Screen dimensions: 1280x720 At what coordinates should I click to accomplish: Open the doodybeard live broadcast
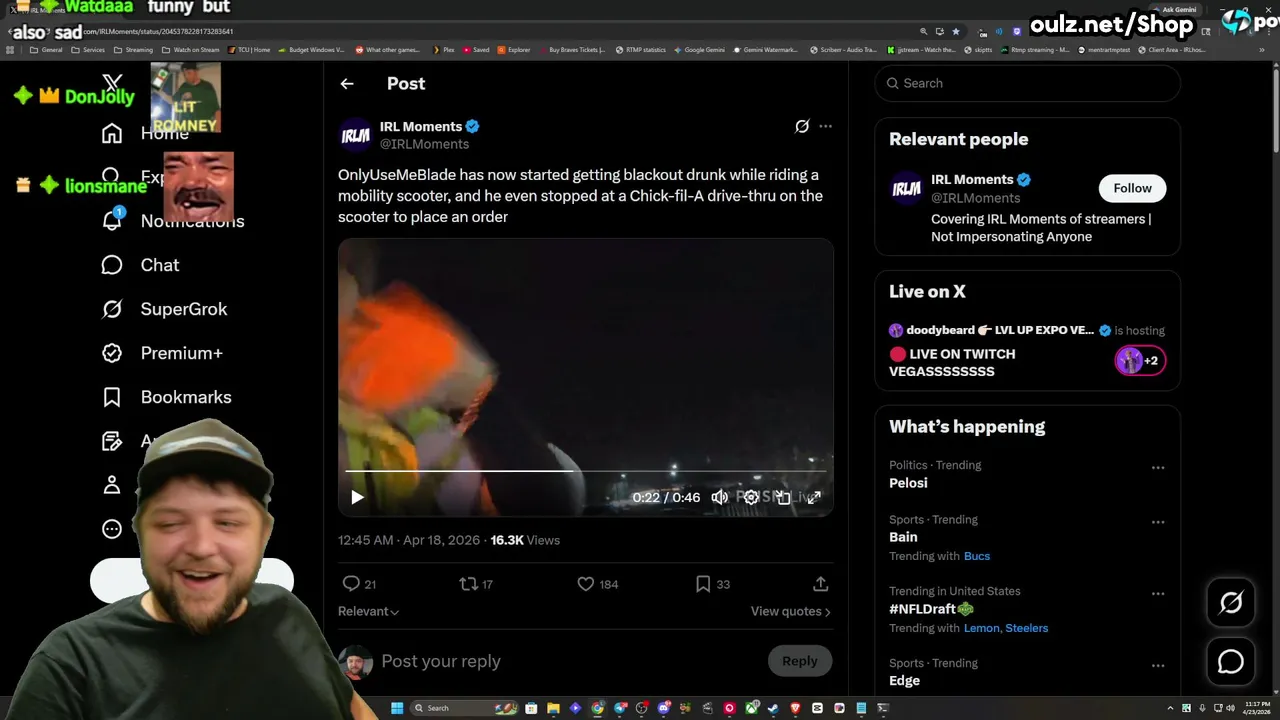(x=1027, y=350)
